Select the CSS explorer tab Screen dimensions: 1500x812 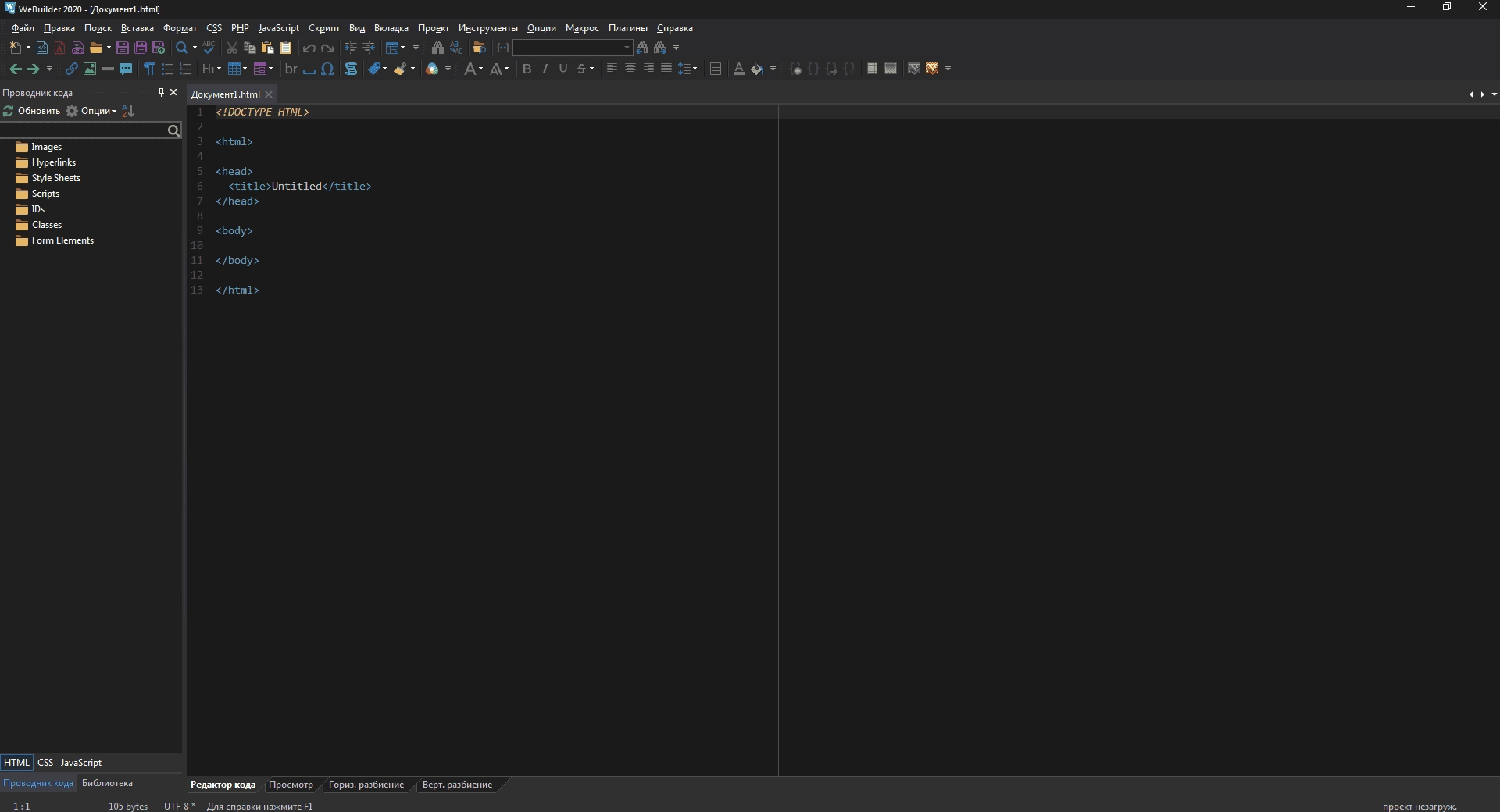coord(45,763)
